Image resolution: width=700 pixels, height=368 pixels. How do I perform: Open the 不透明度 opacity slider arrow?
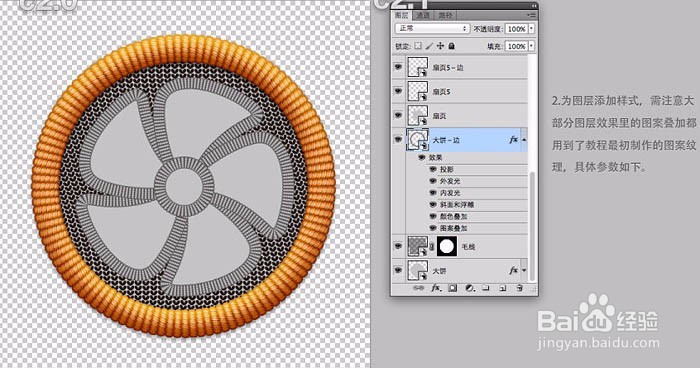click(x=531, y=29)
